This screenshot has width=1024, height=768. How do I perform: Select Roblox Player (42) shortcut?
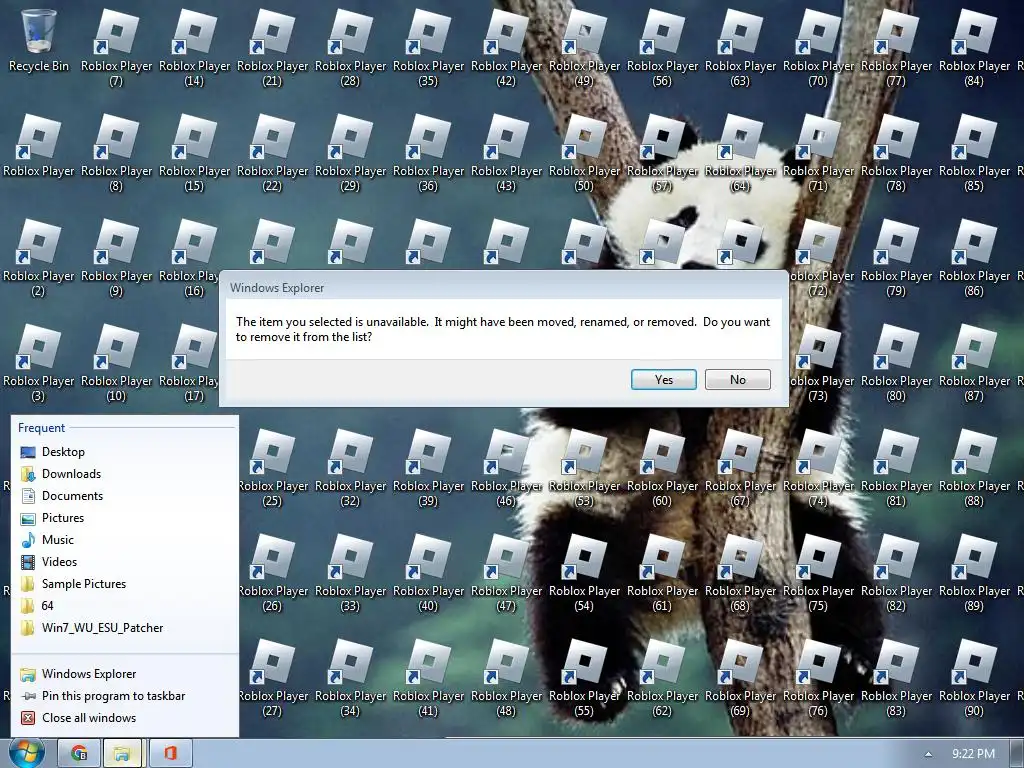coord(506,47)
